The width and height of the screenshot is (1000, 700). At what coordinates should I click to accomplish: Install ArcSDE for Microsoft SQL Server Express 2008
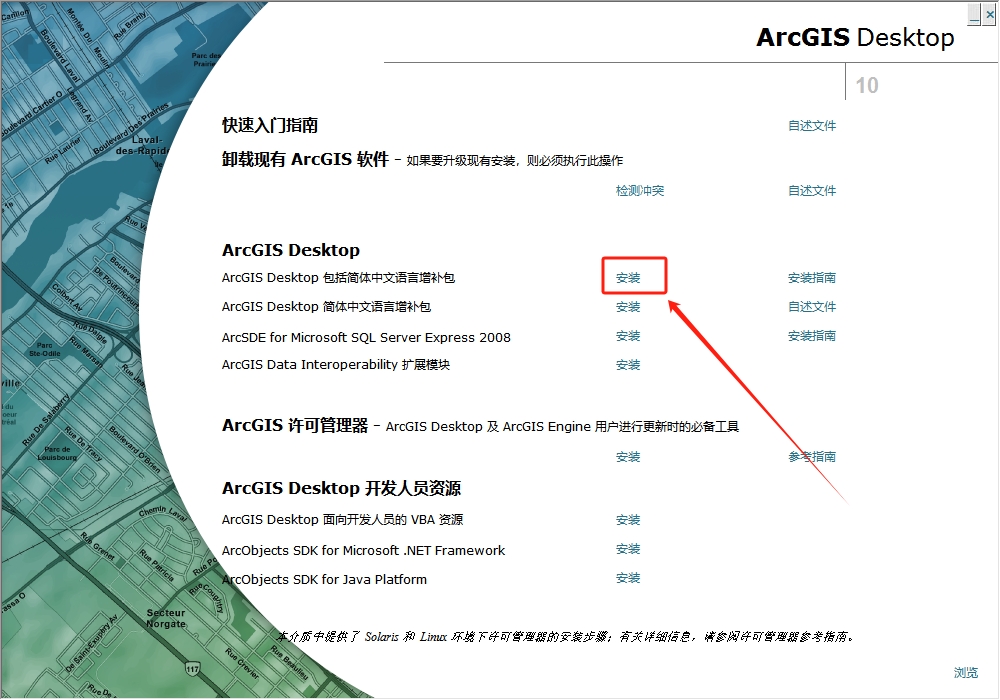point(628,336)
